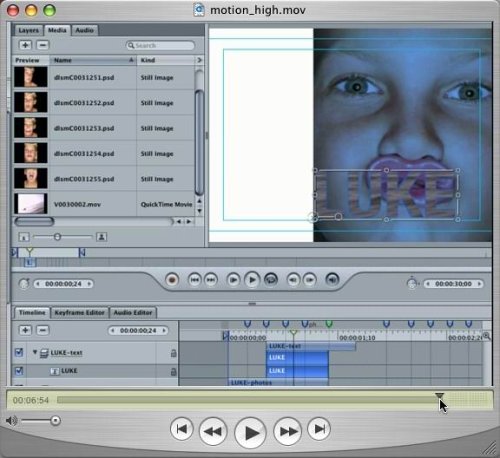Click the QuickTime speaker volume icon

(x=12, y=421)
